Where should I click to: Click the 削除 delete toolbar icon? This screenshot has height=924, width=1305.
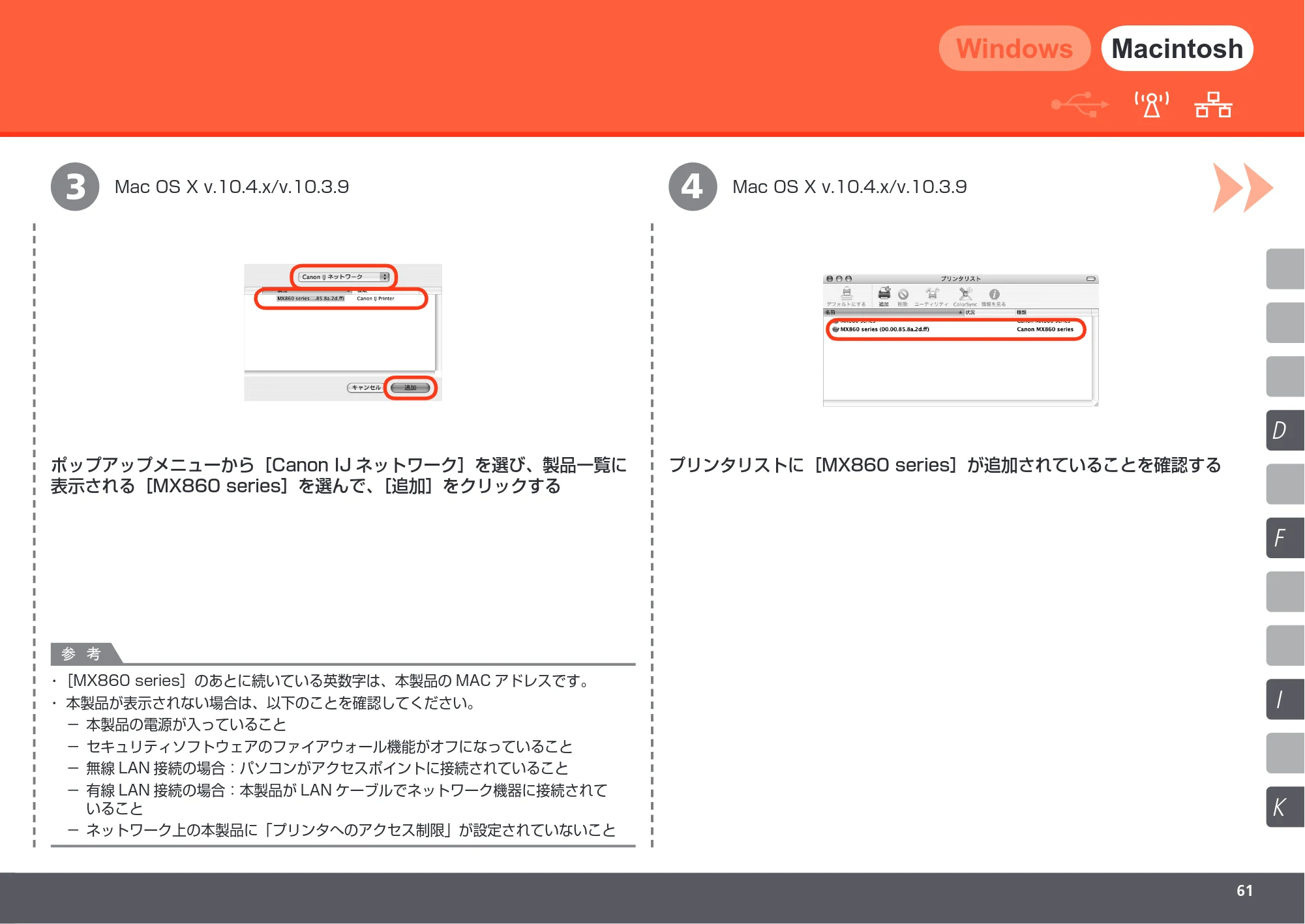pyautogui.click(x=903, y=297)
